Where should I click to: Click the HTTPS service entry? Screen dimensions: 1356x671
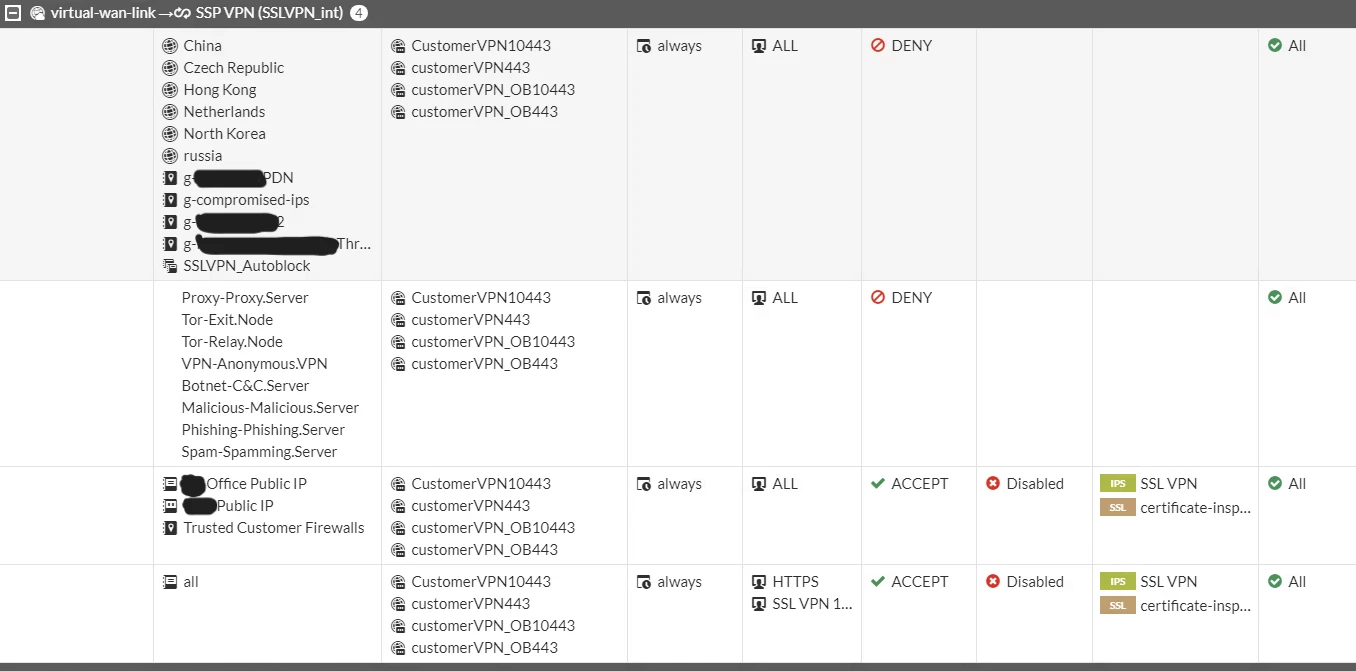(795, 582)
